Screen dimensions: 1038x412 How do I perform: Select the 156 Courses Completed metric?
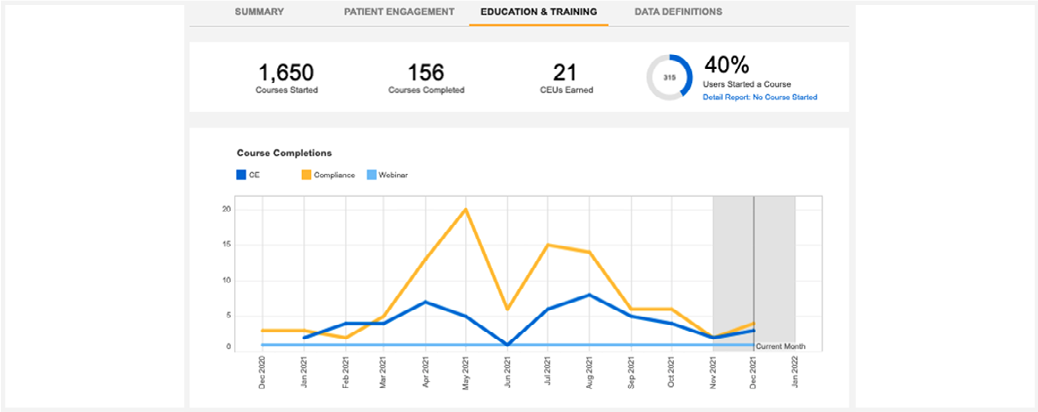[426, 73]
